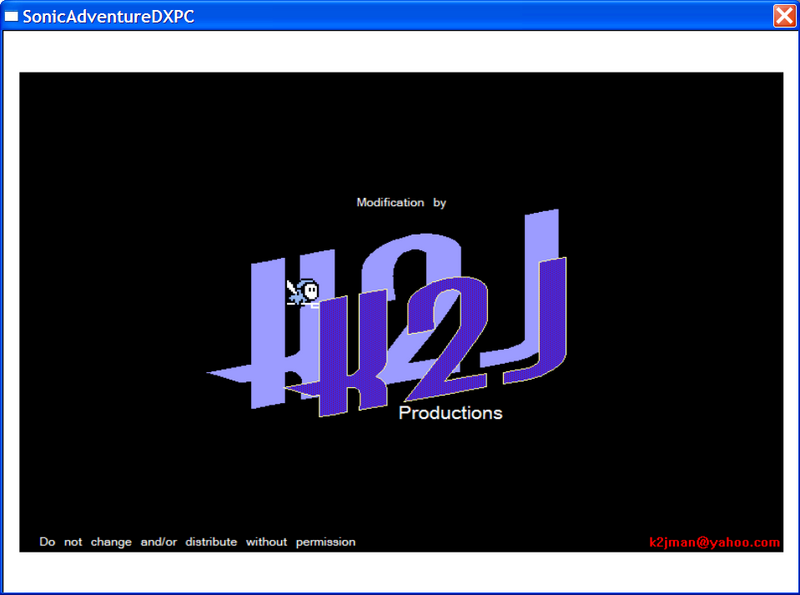The width and height of the screenshot is (800, 595).
Task: Click the words "and/or" in bottom notice
Action: [x=158, y=542]
